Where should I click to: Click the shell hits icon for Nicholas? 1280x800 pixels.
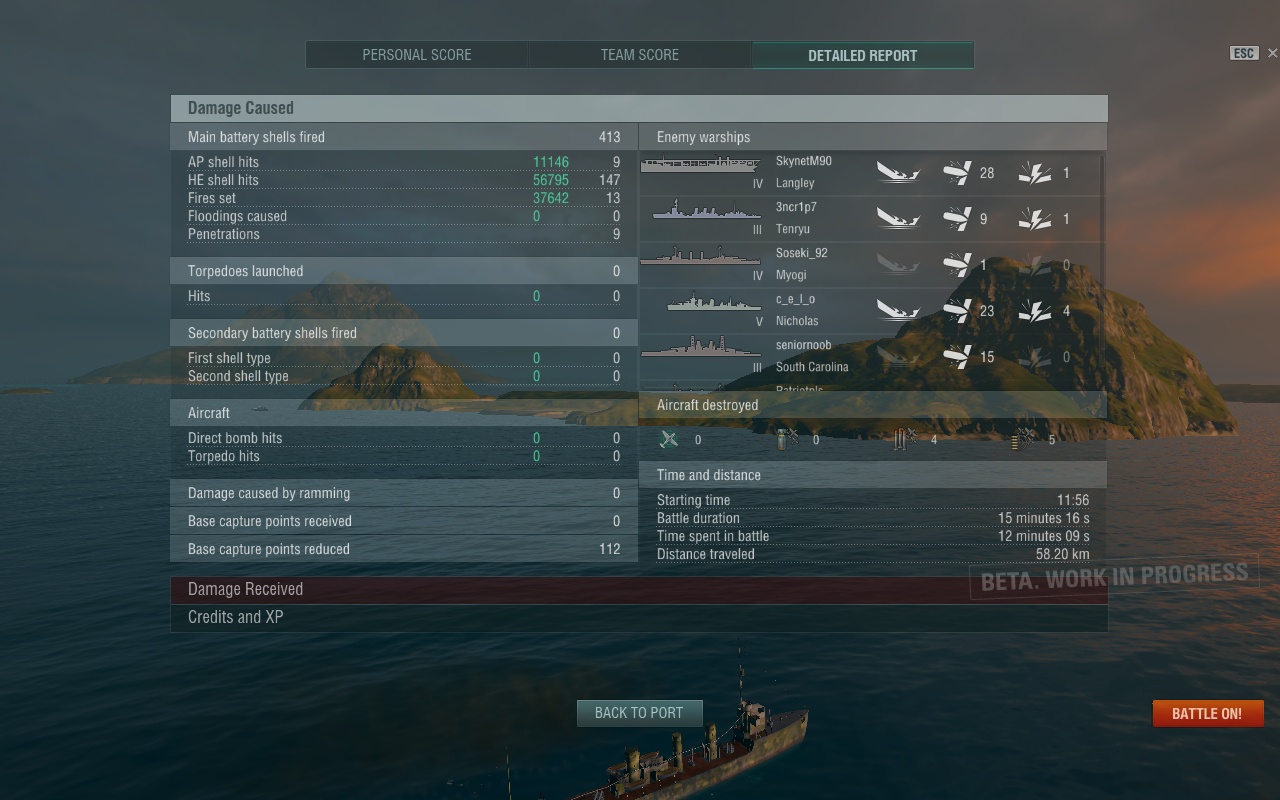957,310
